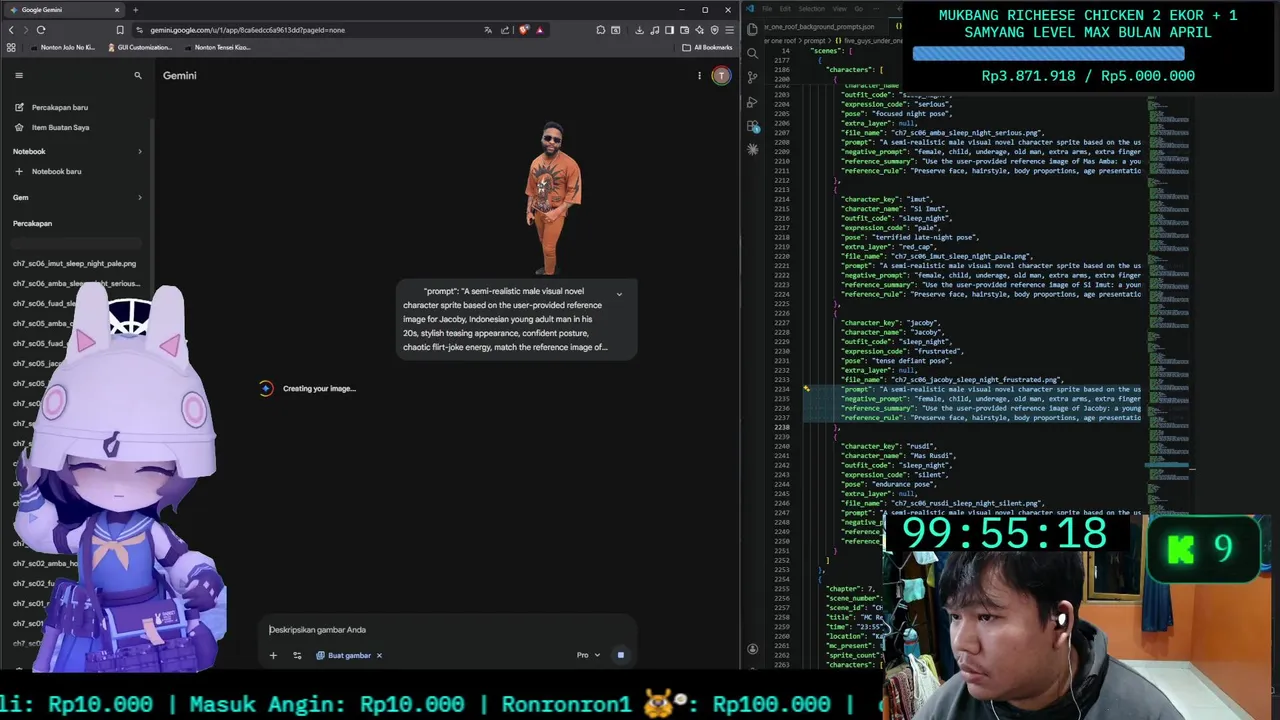Screen dimensions: 1280x720
Task: Click the prompt breadcrumb in VS Code
Action: coord(814,40)
